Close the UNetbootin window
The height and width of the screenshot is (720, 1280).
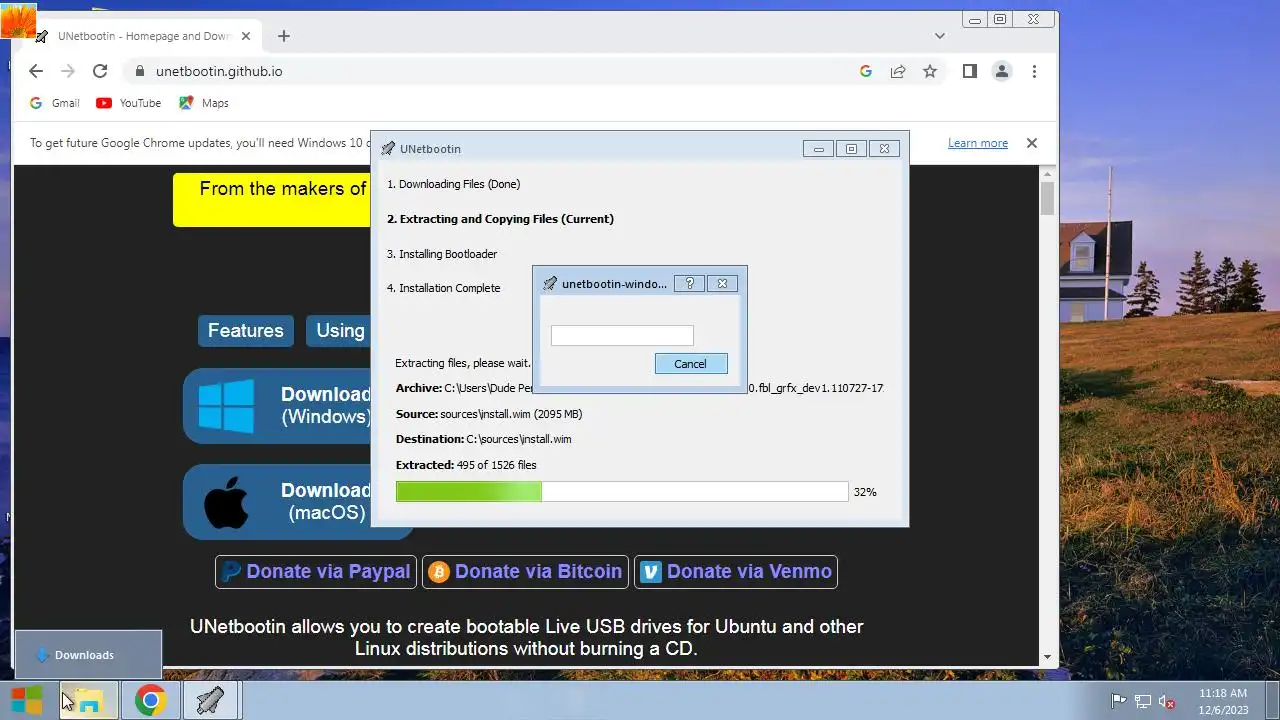click(x=884, y=149)
